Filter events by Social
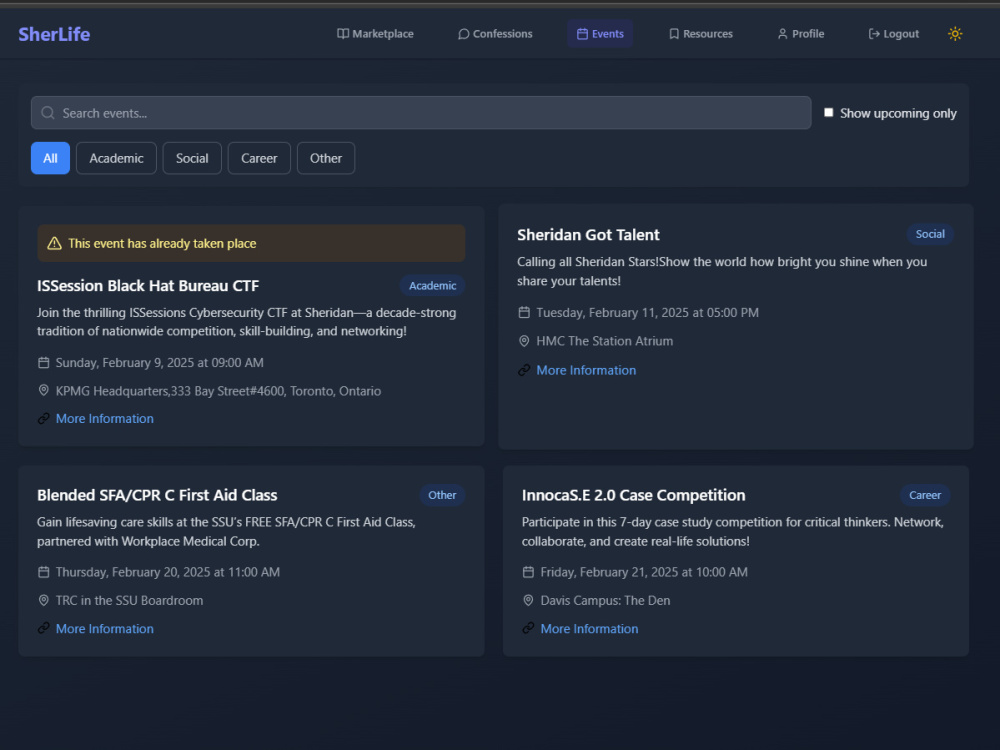The height and width of the screenshot is (750, 1000). click(192, 158)
